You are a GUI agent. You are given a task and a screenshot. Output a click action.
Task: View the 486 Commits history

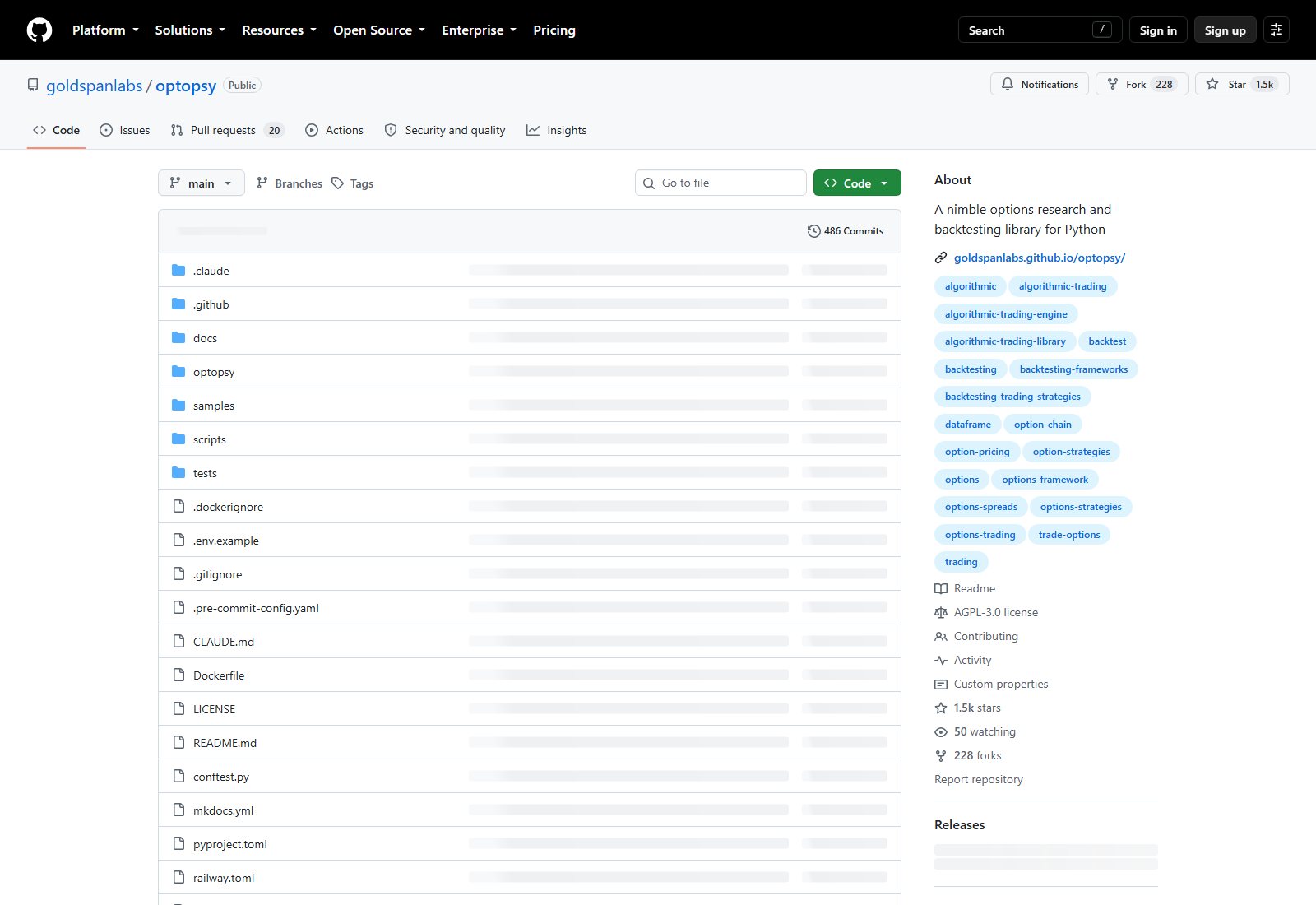[x=846, y=231]
